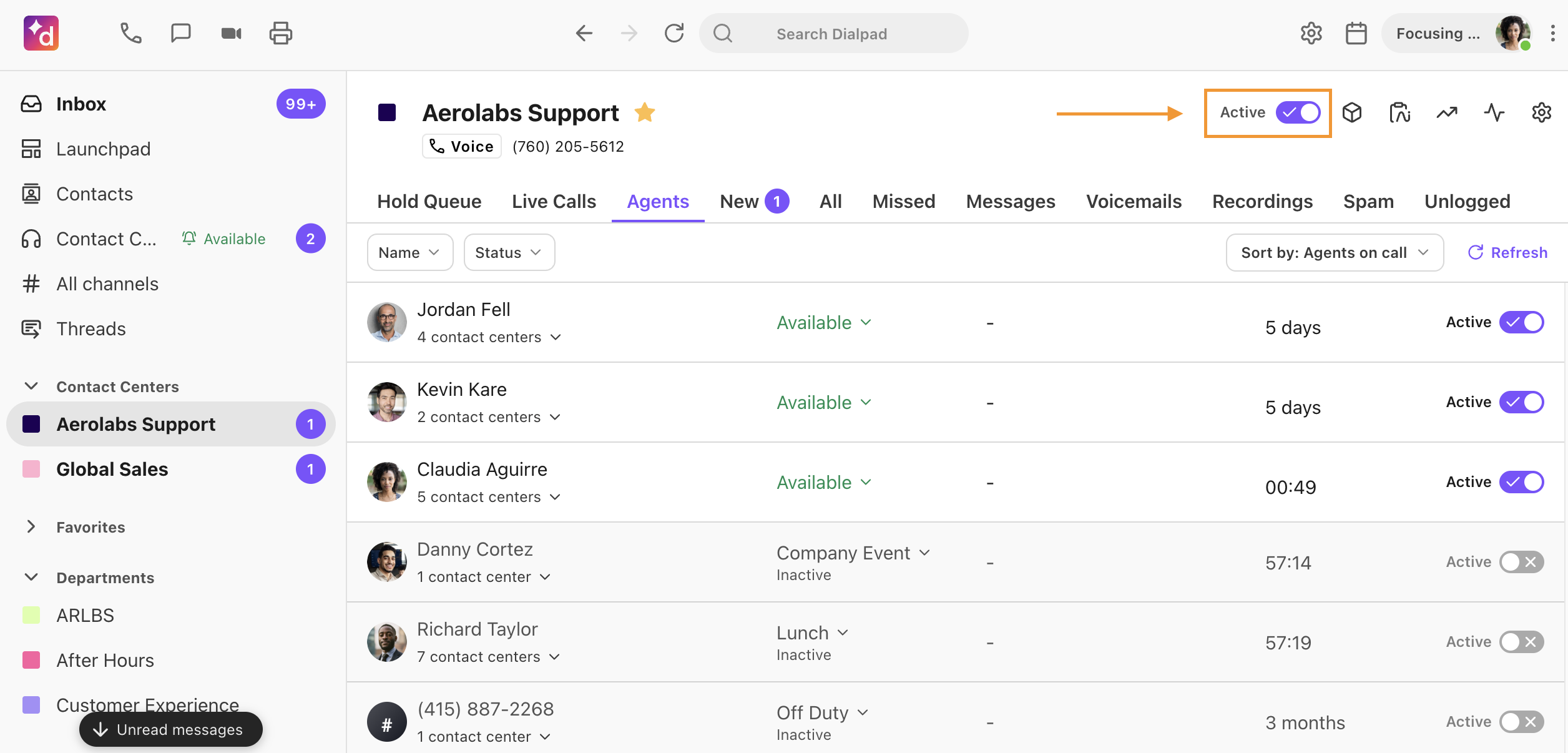Click the Contact Center headset icon
This screenshot has width=1568, height=753.
[31, 239]
